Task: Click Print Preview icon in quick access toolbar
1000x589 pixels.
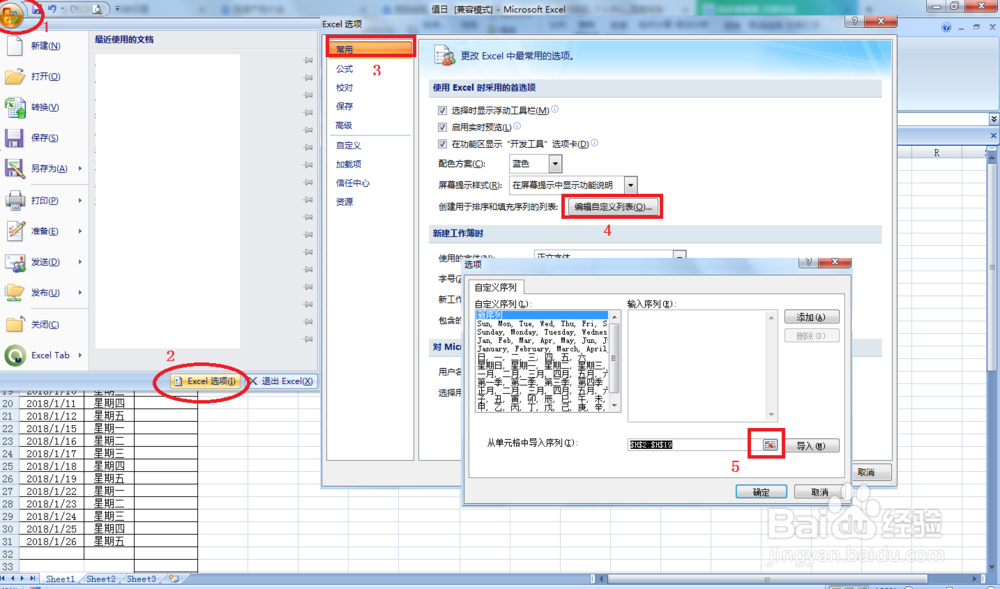Action: pos(97,9)
